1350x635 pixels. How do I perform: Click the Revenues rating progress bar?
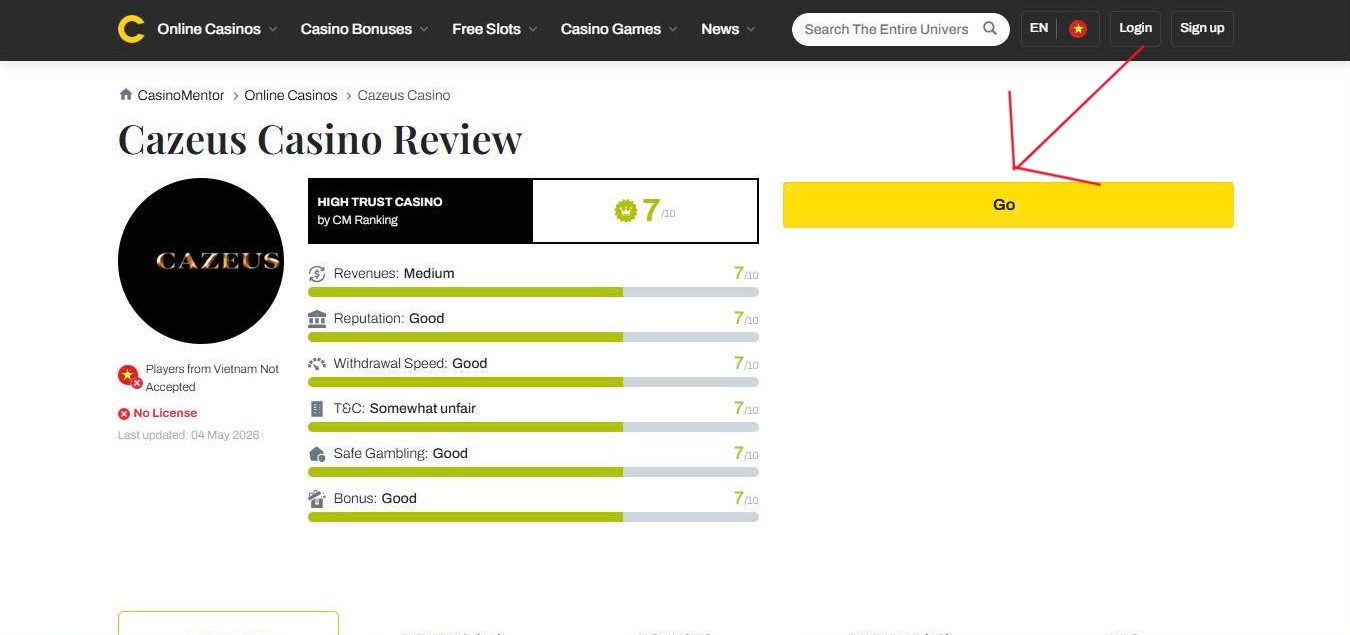[x=533, y=292]
